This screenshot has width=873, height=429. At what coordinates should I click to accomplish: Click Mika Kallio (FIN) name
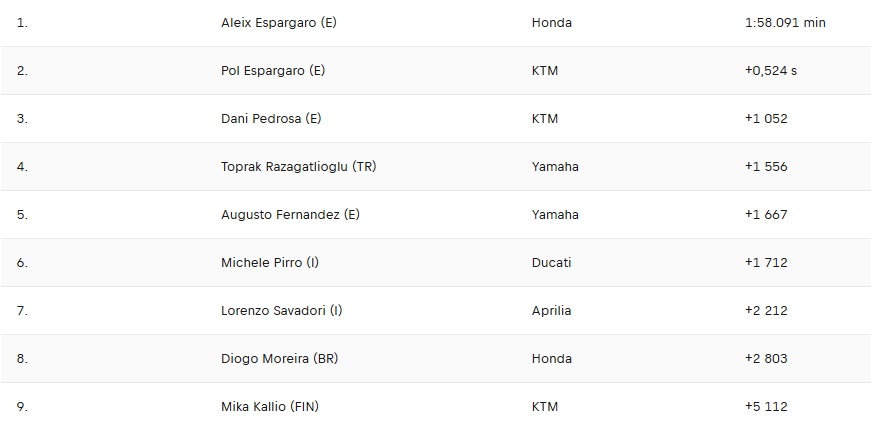(x=270, y=407)
